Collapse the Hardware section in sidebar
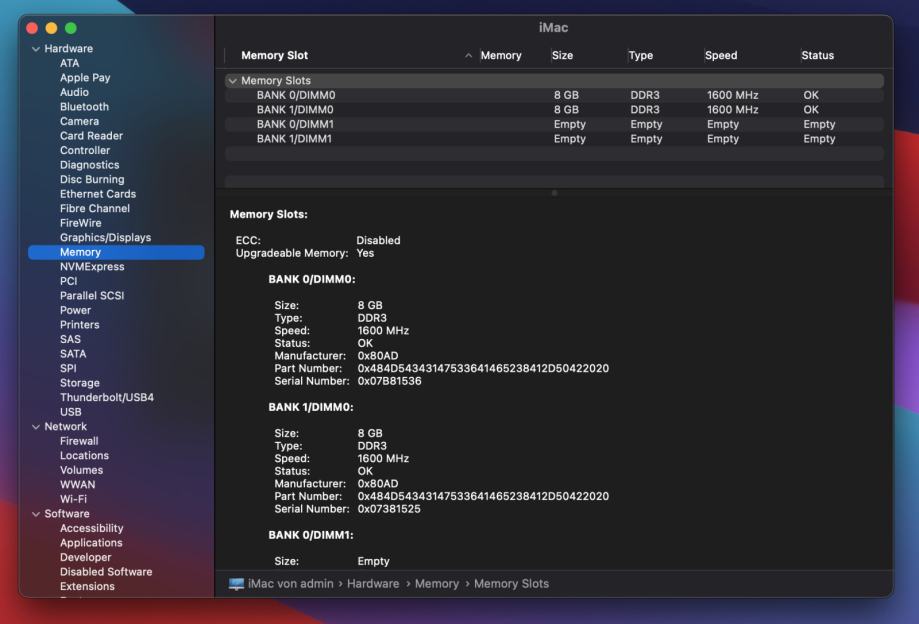Image resolution: width=919 pixels, height=624 pixels. pyautogui.click(x=36, y=49)
